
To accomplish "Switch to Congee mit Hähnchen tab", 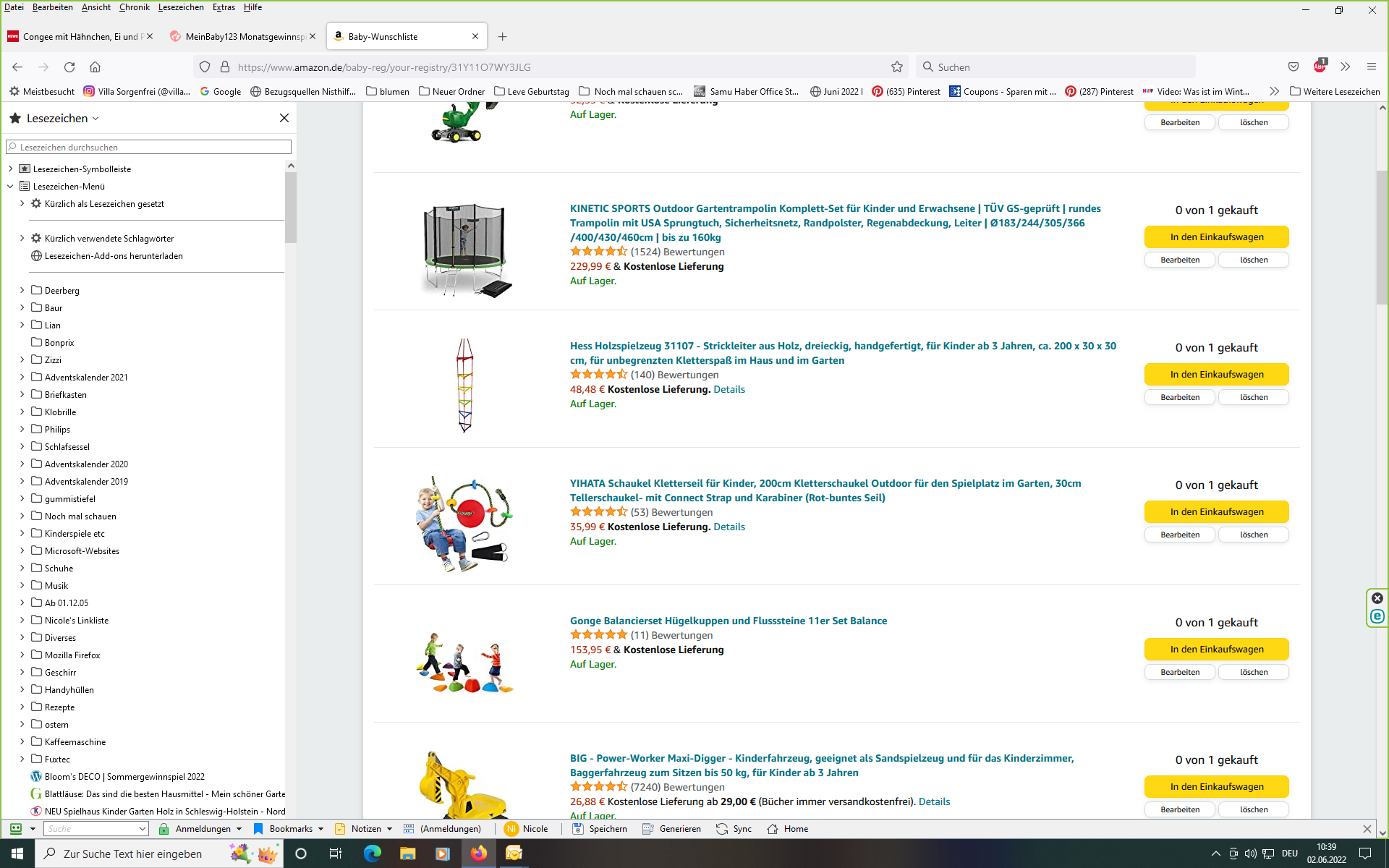I will [80, 36].
